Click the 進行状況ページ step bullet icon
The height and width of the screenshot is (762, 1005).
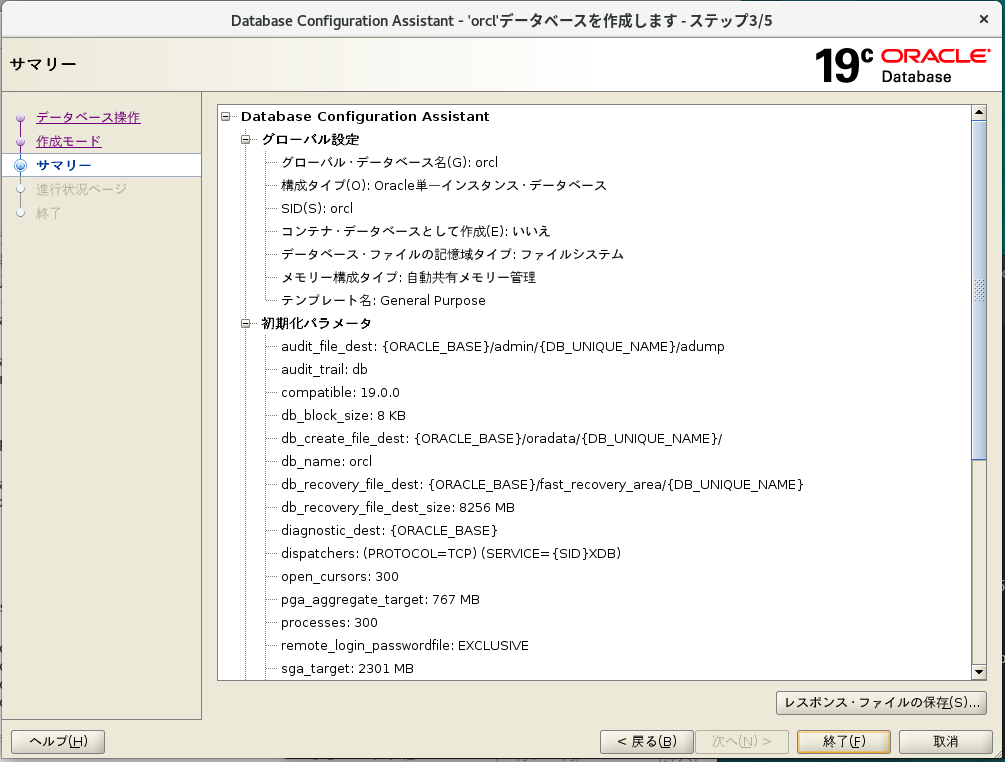pyautogui.click(x=20, y=189)
